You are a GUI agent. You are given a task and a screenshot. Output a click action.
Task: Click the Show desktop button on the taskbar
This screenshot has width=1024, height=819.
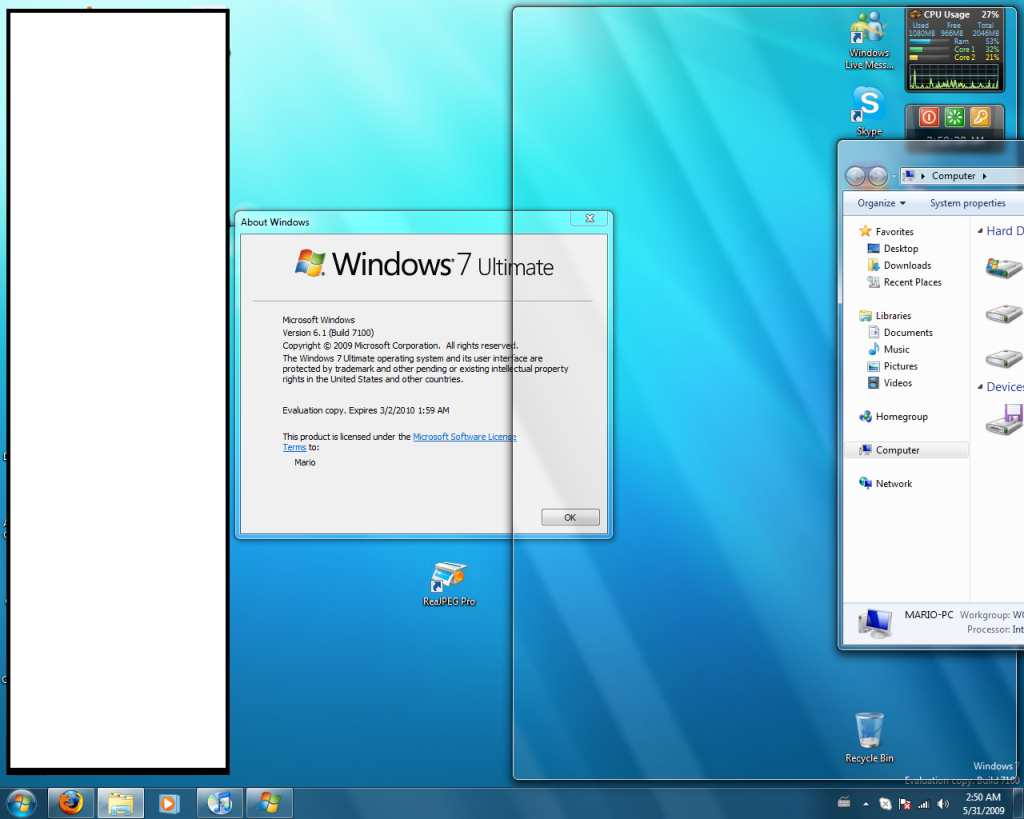click(x=1018, y=803)
